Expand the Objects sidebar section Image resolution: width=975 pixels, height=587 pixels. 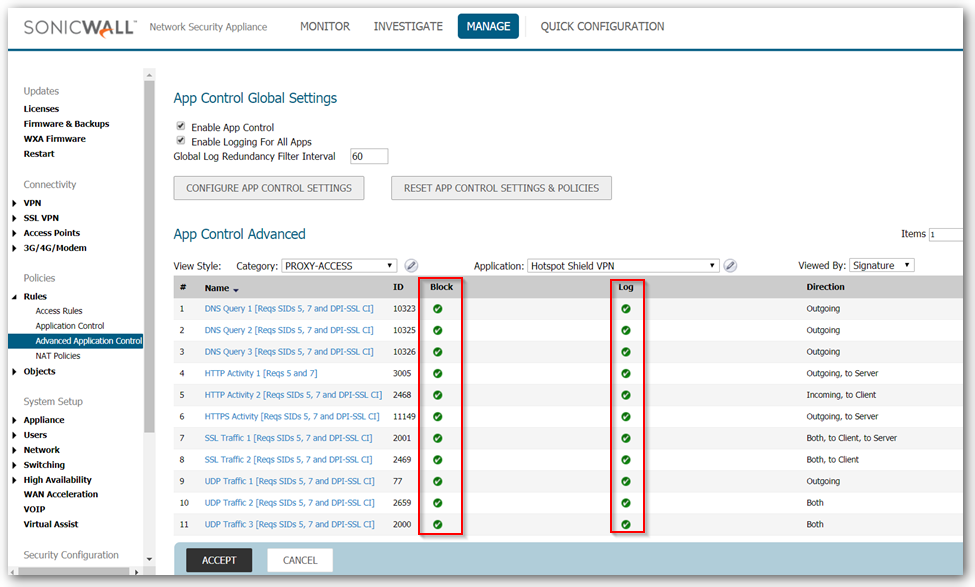pyautogui.click(x=14, y=372)
